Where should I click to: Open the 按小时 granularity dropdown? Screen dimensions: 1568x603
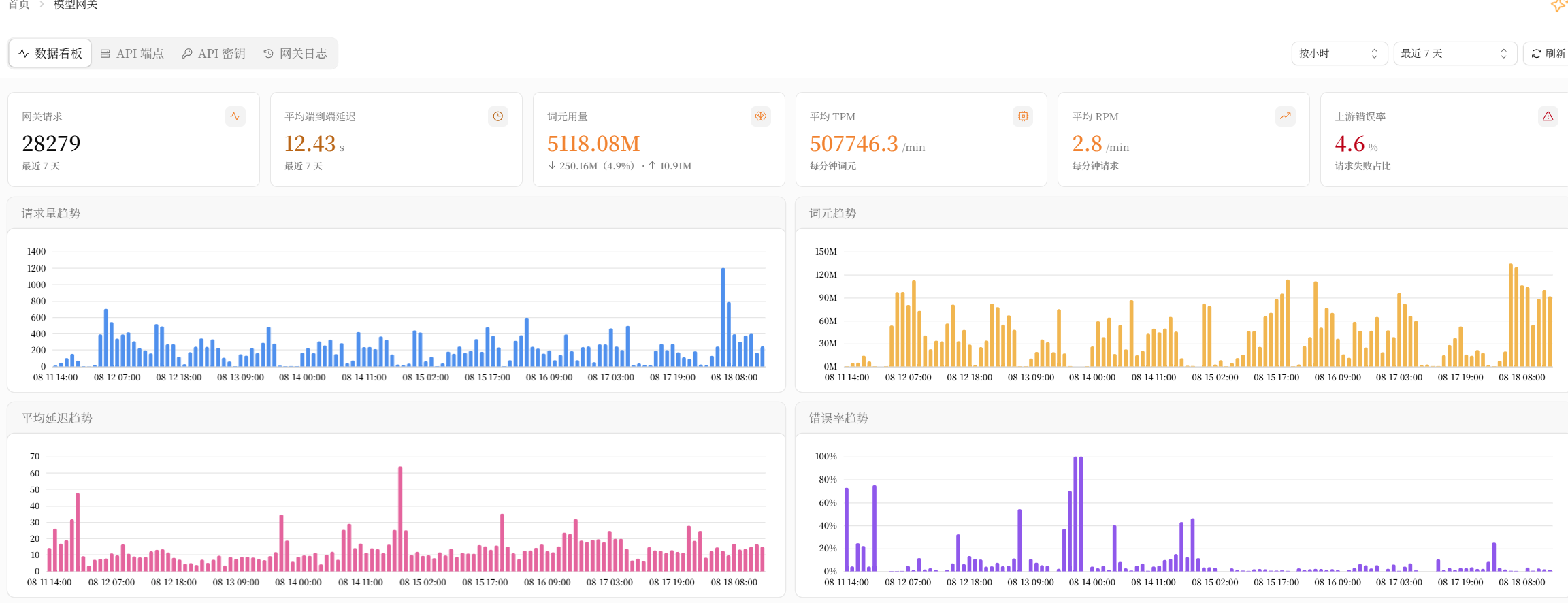[x=1339, y=54]
